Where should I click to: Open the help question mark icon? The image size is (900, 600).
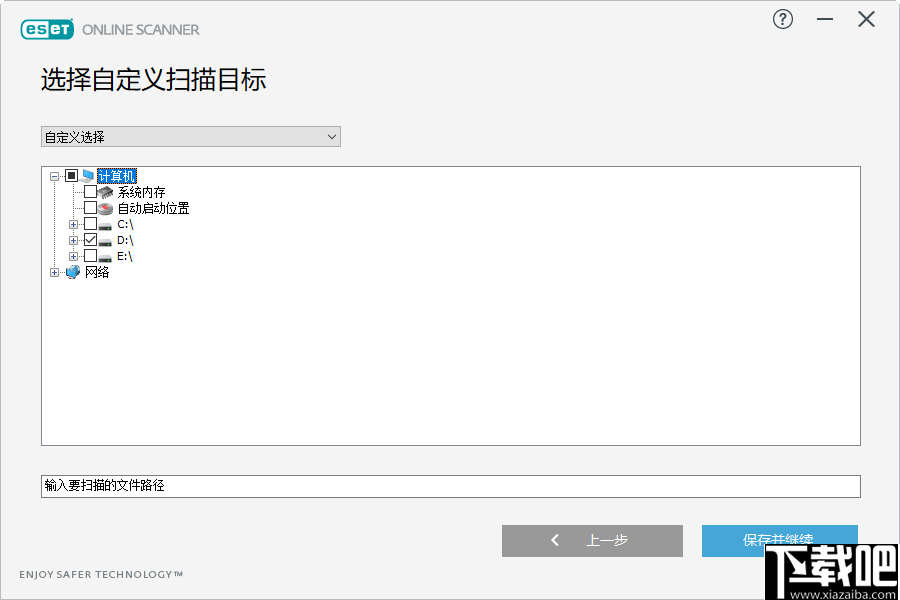[782, 19]
